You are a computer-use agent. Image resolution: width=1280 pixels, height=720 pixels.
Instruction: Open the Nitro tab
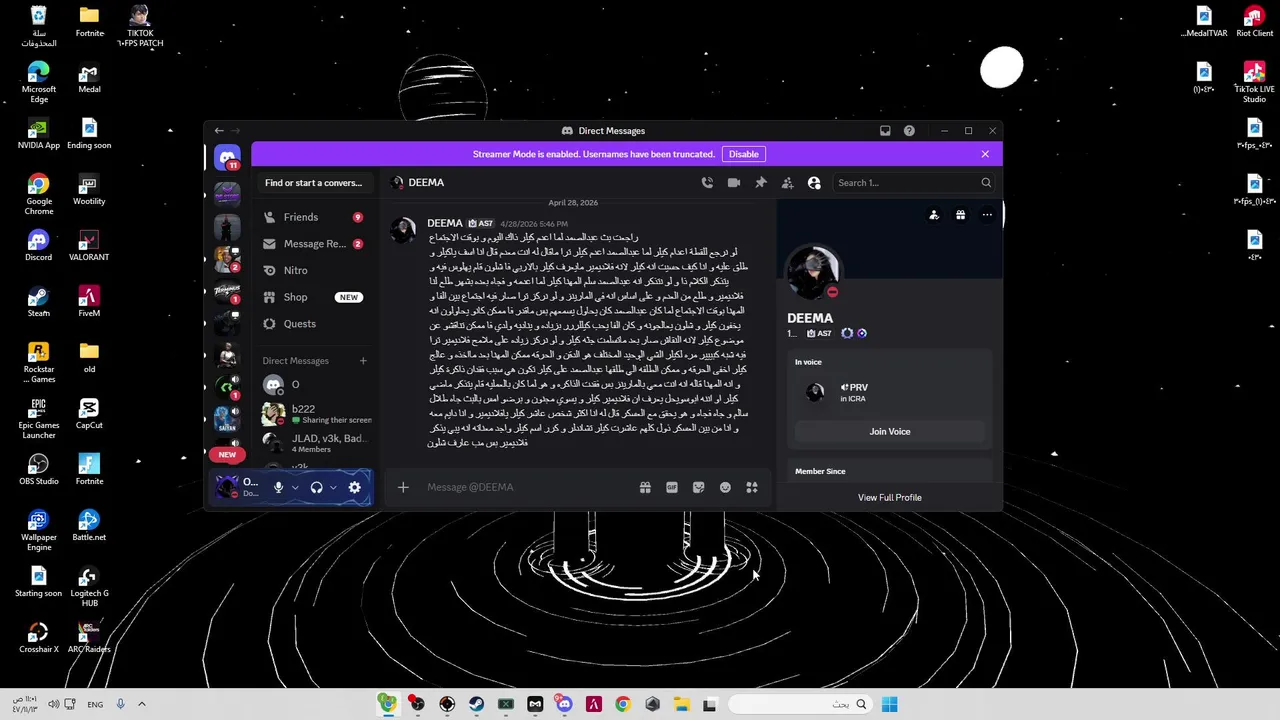pos(314,270)
